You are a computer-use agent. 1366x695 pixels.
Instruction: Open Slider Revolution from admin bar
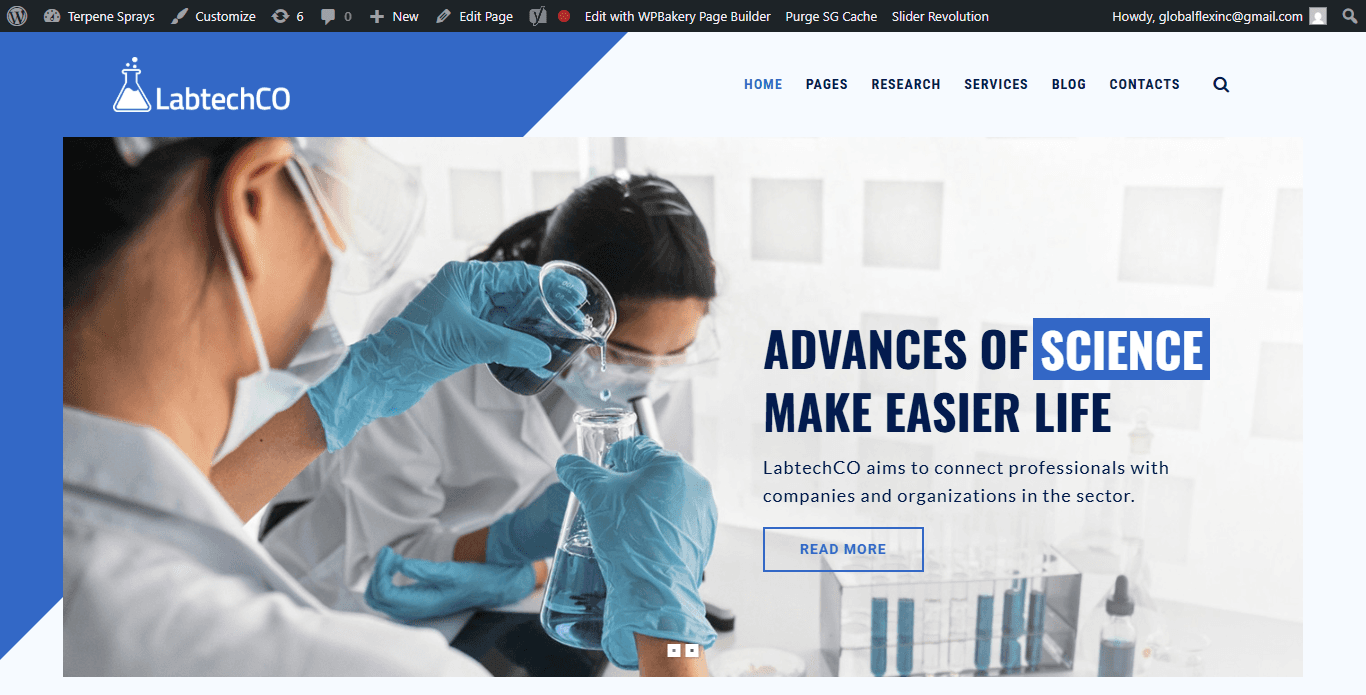(x=940, y=16)
